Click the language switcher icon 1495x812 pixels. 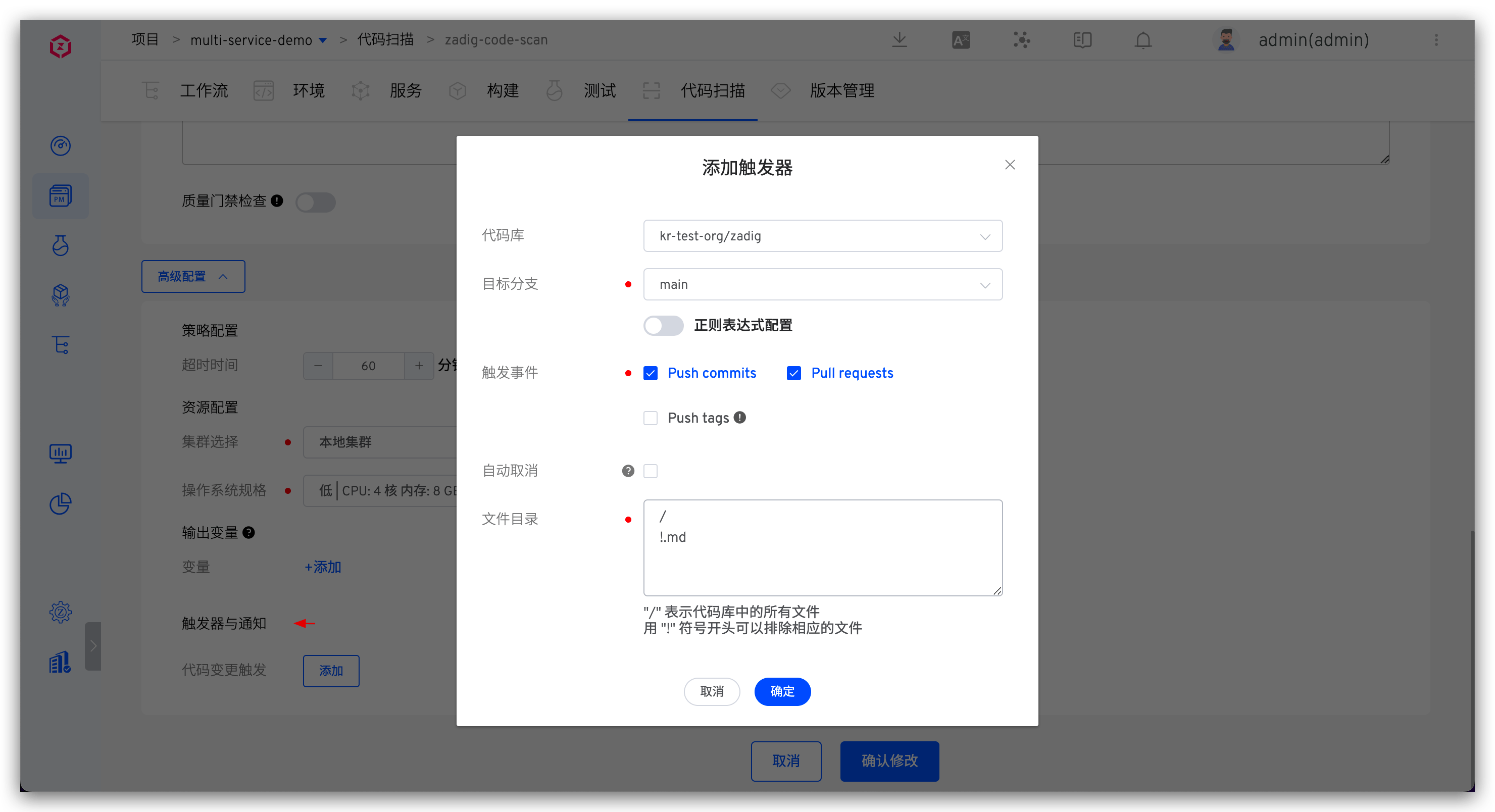960,39
